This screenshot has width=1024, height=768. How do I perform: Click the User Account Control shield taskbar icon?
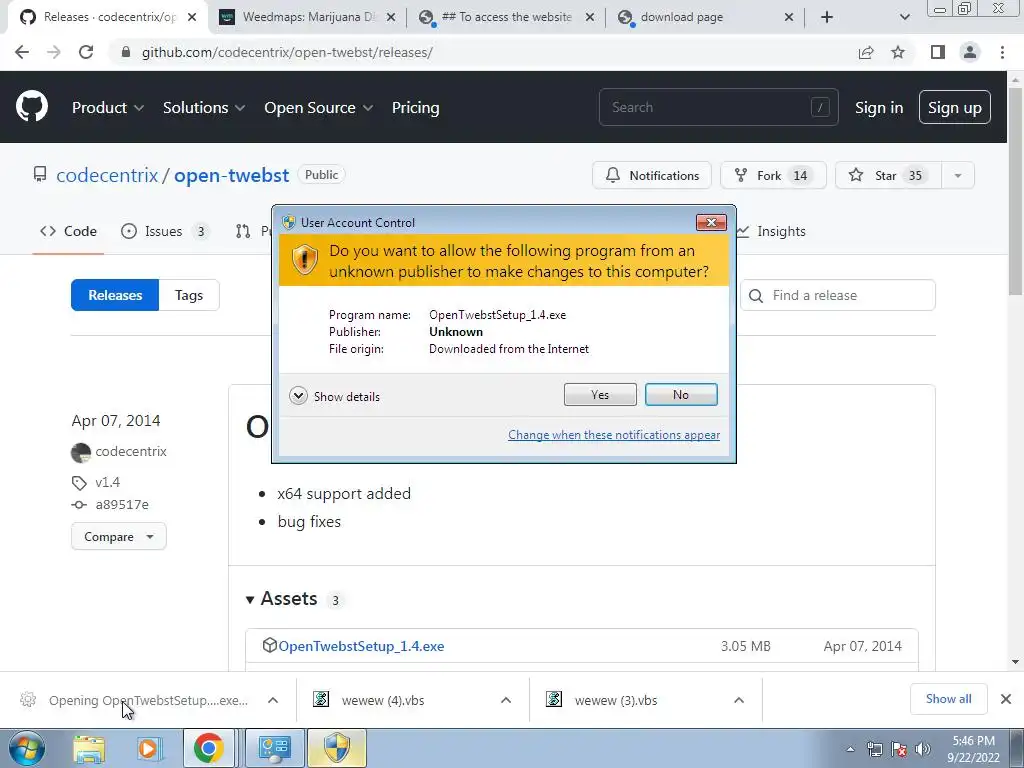337,748
